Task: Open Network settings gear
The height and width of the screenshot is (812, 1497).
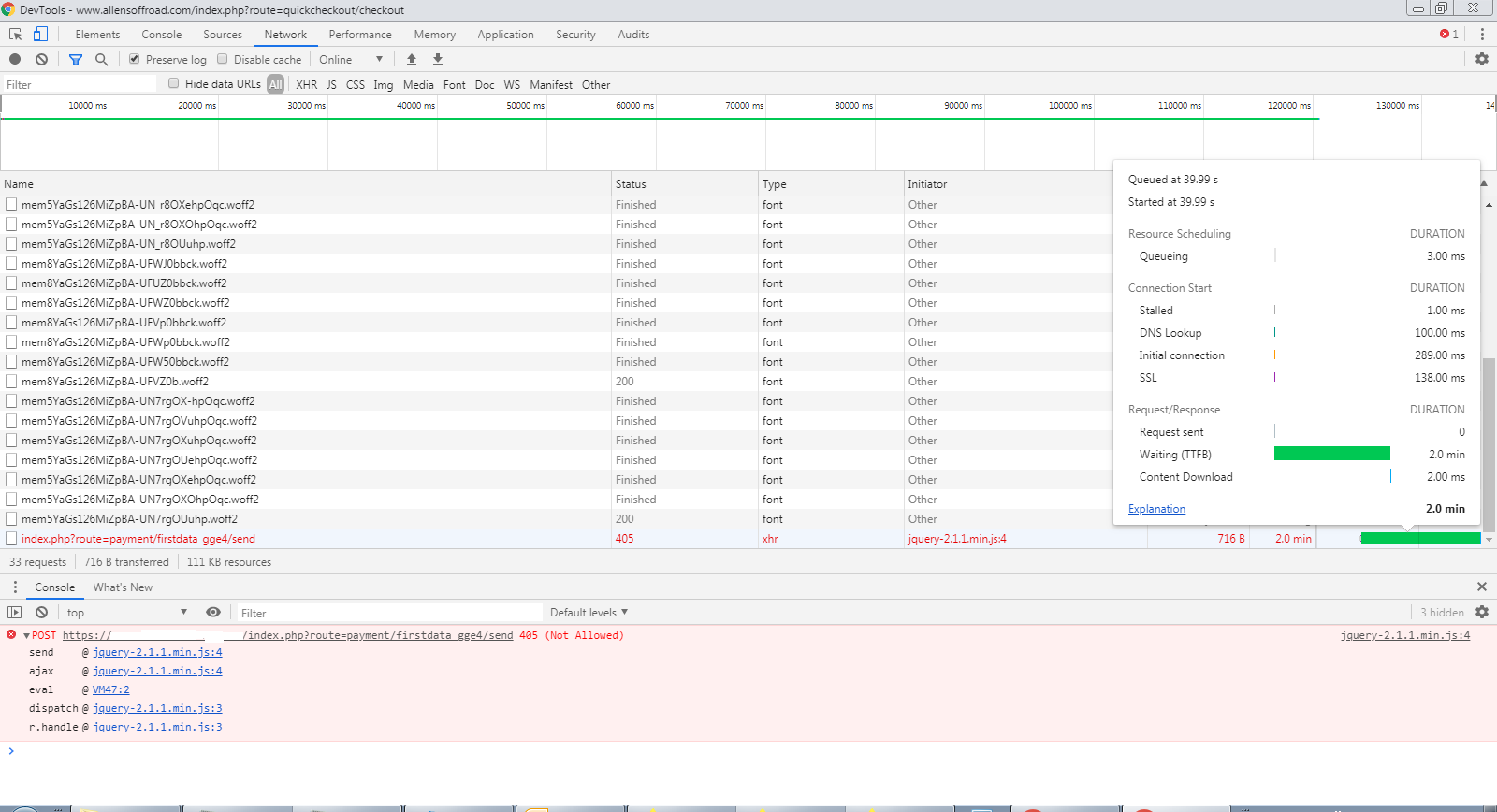Action: (1482, 59)
